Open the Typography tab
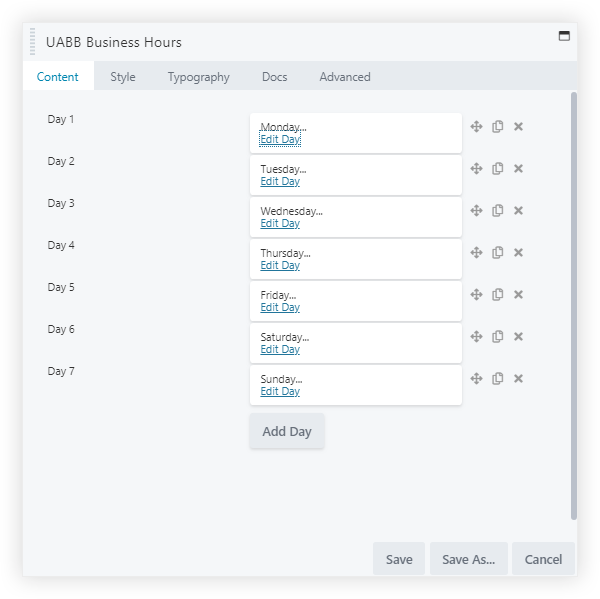This screenshot has width=600, height=599. pyautogui.click(x=198, y=77)
